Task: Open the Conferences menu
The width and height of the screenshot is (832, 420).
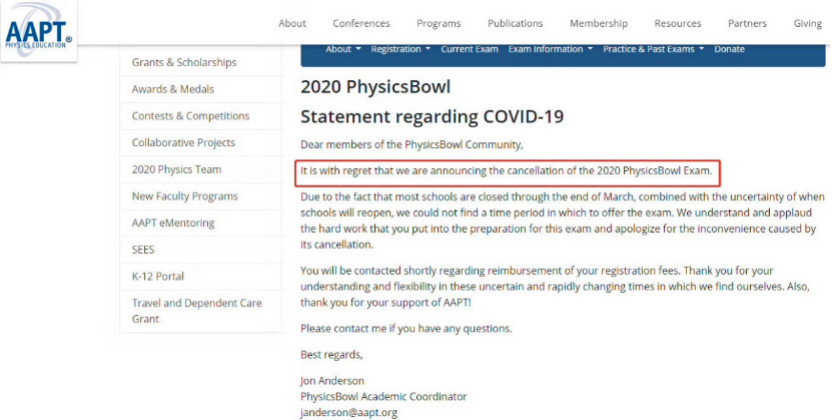Action: click(361, 23)
